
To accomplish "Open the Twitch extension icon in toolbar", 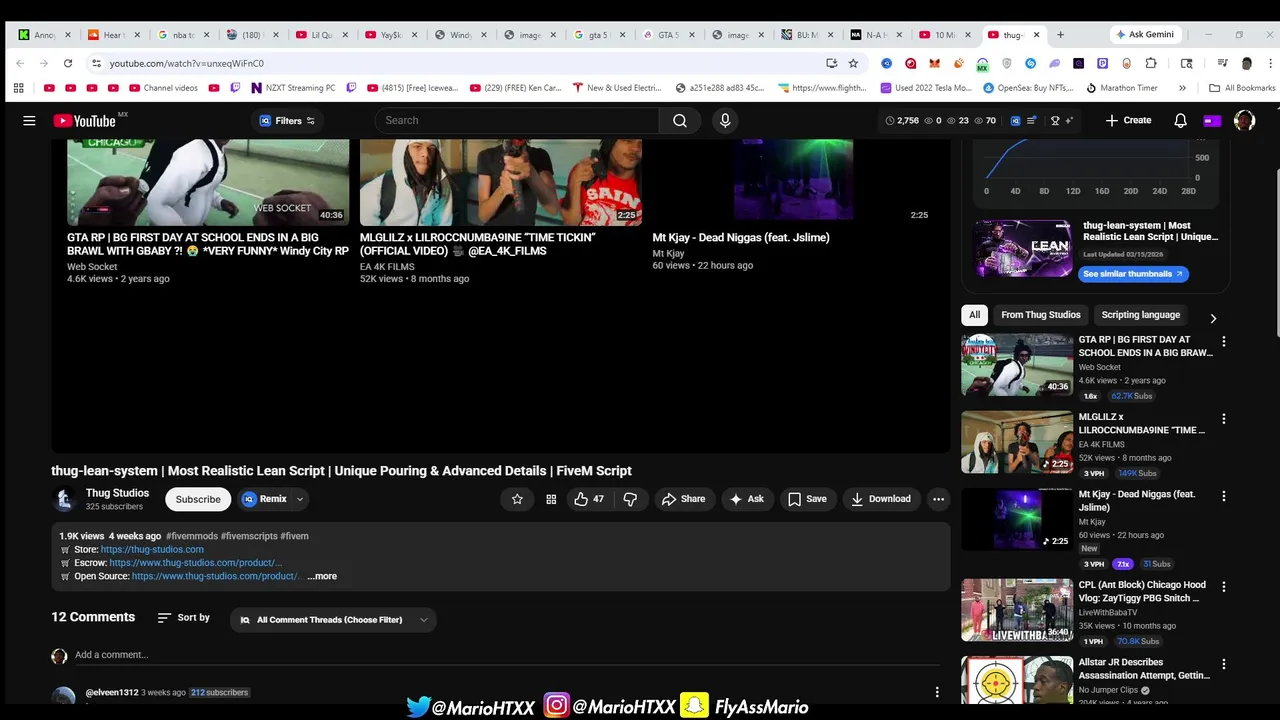I will tap(1102, 63).
